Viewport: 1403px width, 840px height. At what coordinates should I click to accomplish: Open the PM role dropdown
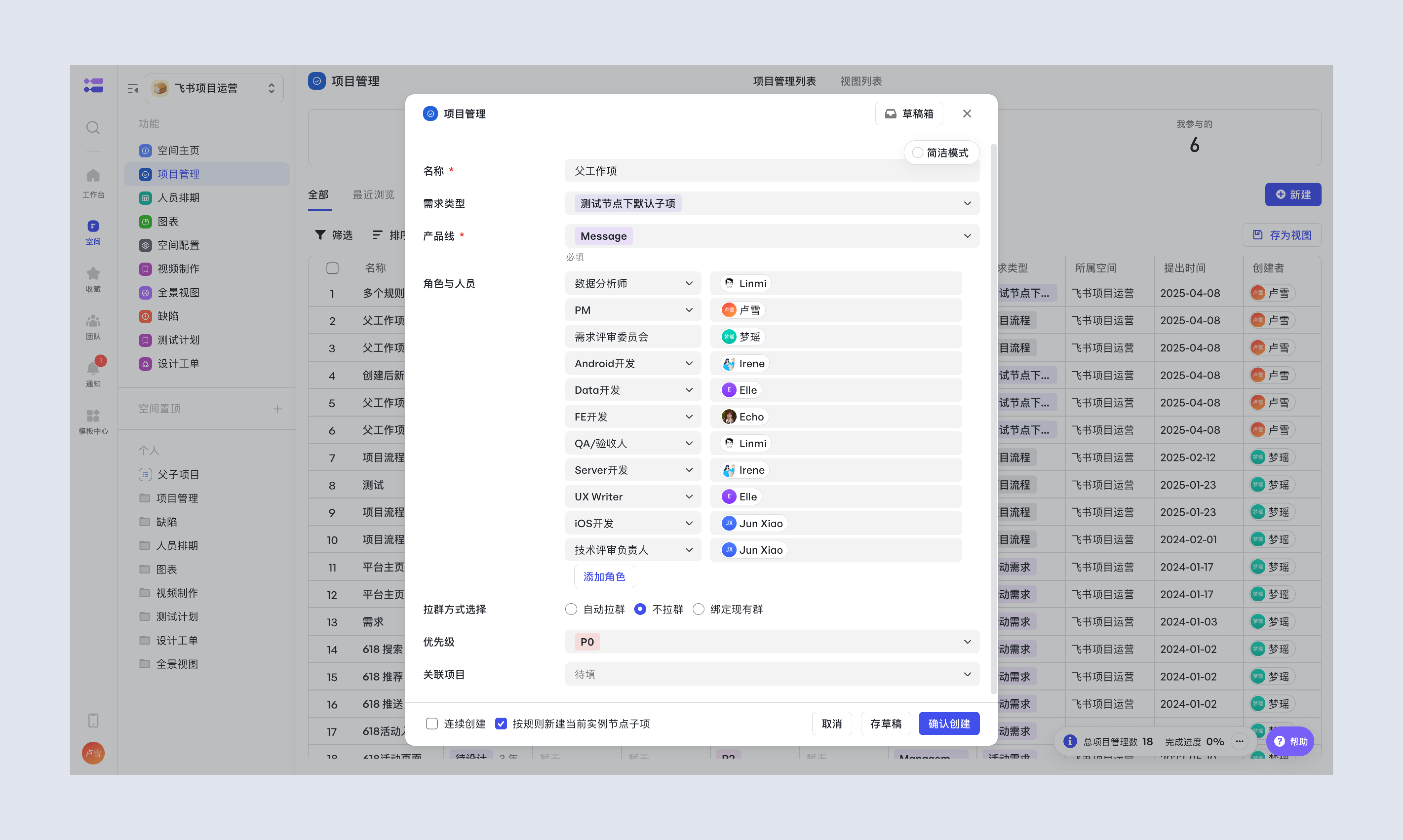633,310
